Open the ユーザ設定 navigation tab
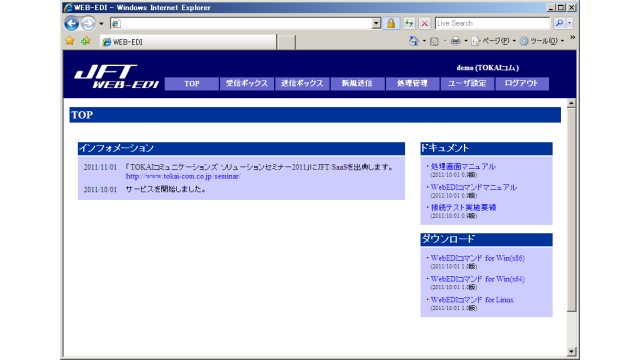The width and height of the screenshot is (640, 360). click(467, 84)
